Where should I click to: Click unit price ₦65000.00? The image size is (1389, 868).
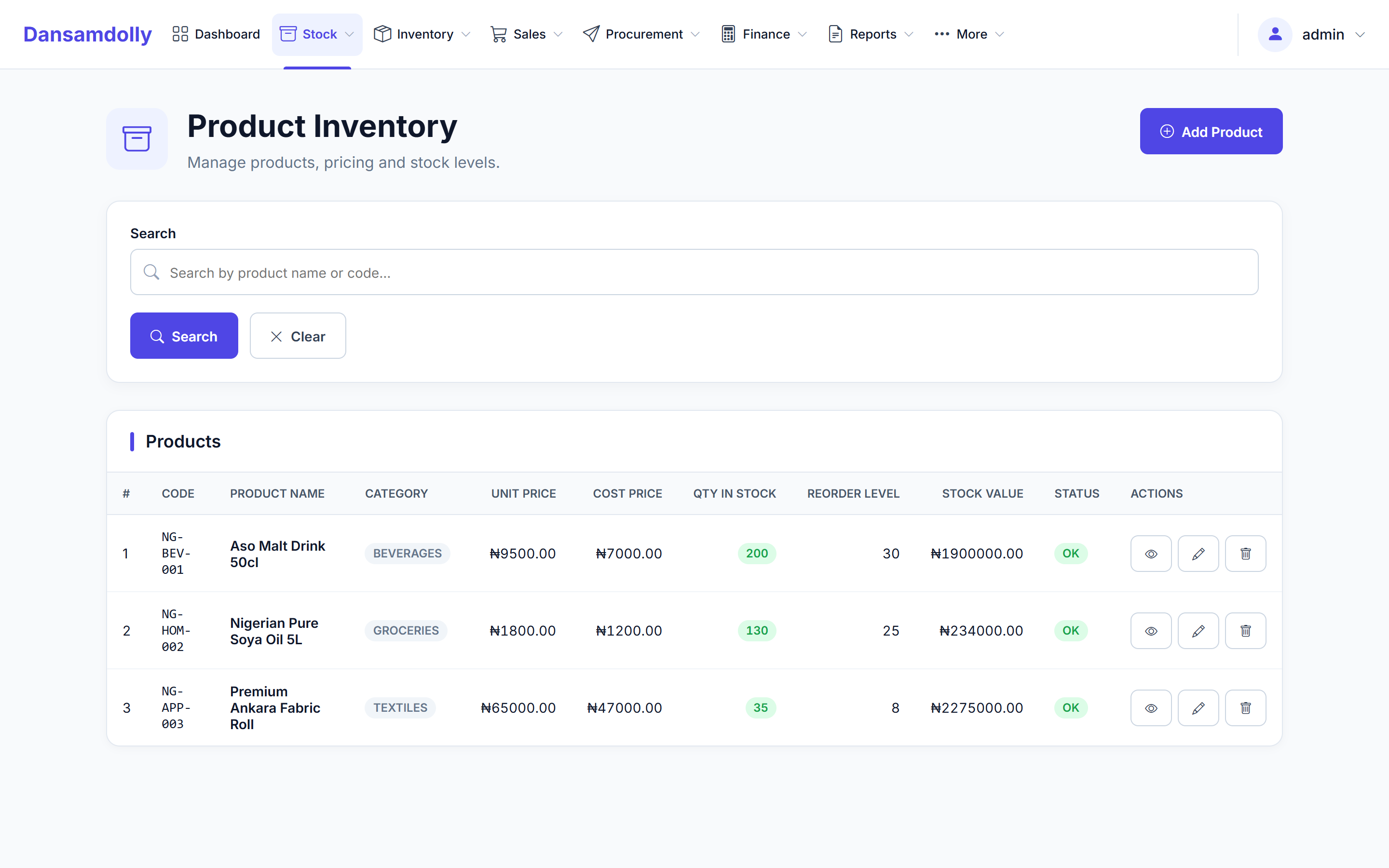[x=518, y=708]
